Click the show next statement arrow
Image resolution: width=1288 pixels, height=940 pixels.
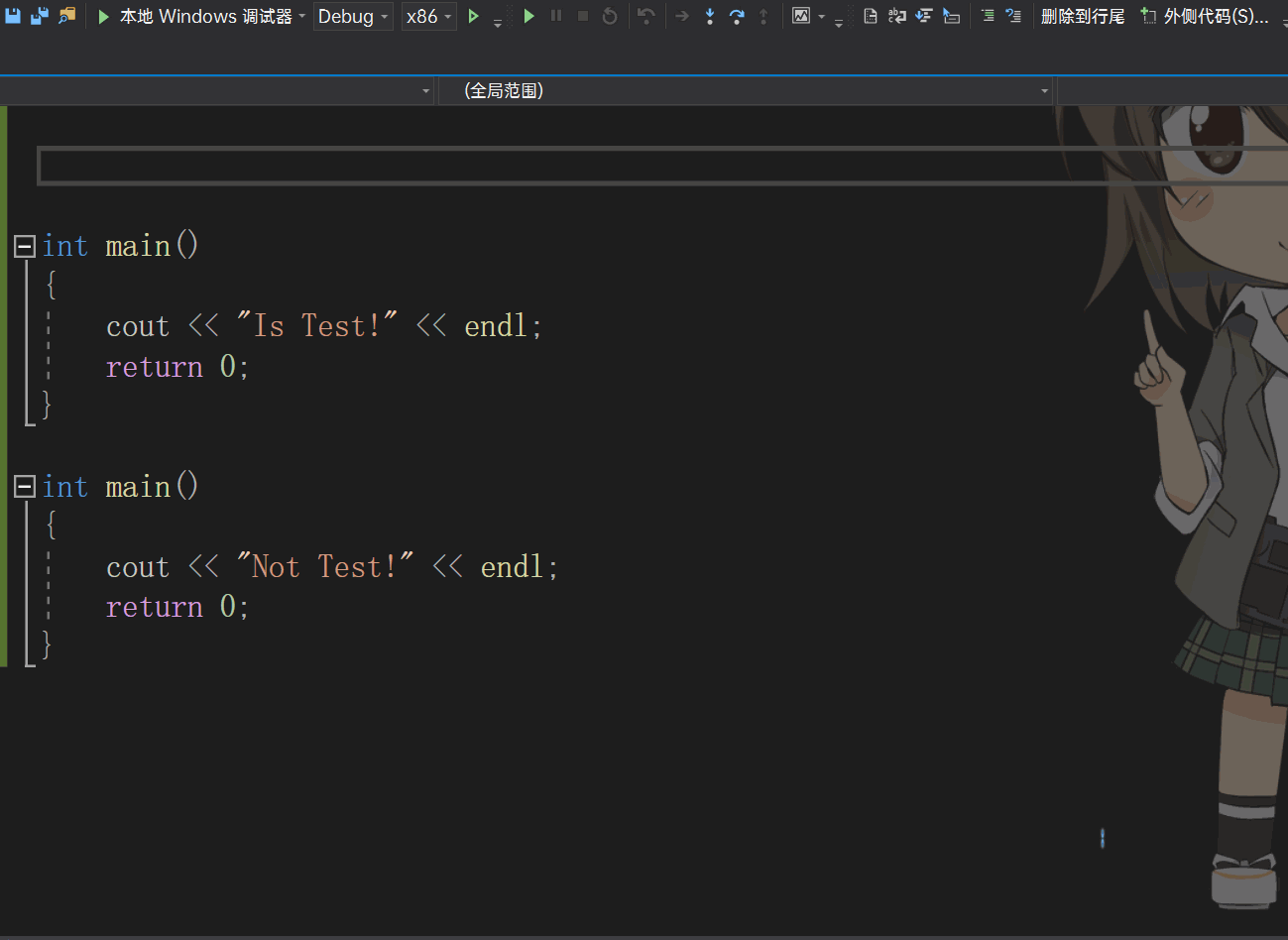click(682, 16)
